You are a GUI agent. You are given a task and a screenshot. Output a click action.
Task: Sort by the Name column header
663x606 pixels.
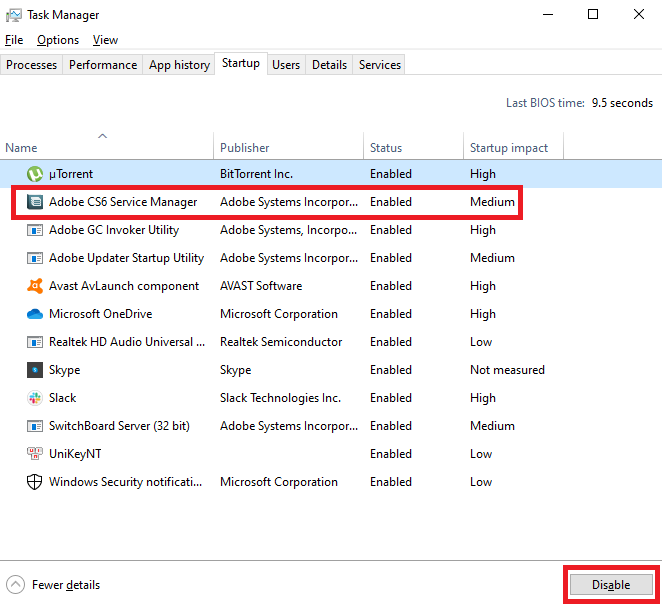pyautogui.click(x=107, y=146)
